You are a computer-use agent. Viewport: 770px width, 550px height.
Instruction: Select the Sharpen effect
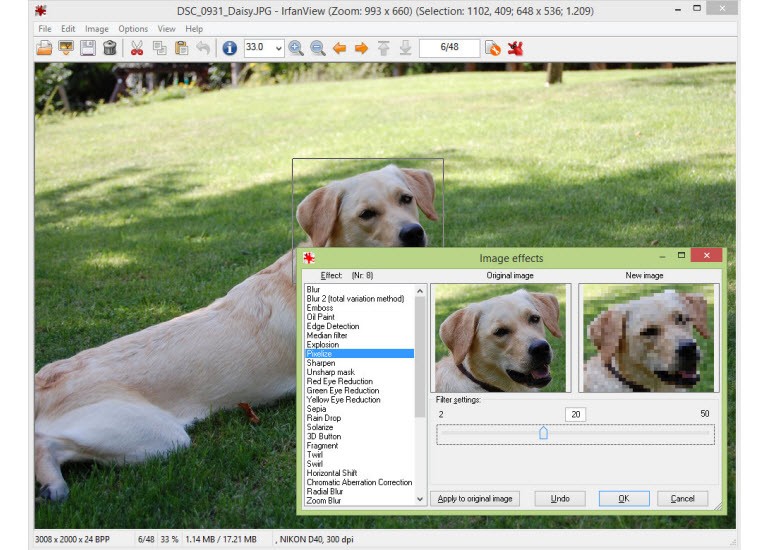click(x=321, y=363)
